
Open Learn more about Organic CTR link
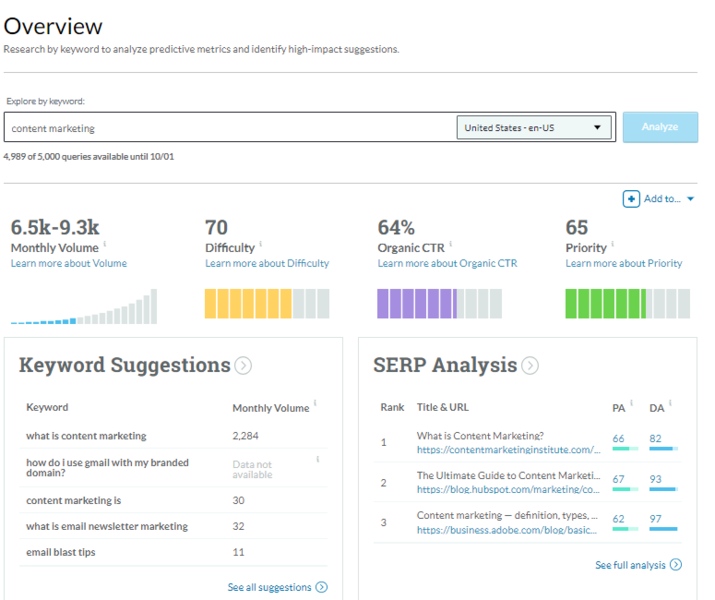coord(447,263)
